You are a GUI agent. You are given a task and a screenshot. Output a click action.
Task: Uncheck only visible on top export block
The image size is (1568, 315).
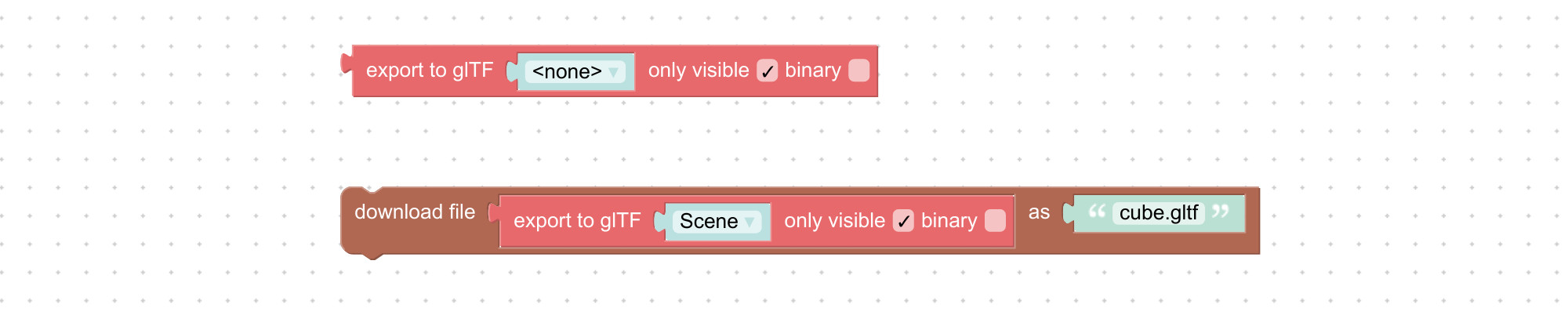767,71
